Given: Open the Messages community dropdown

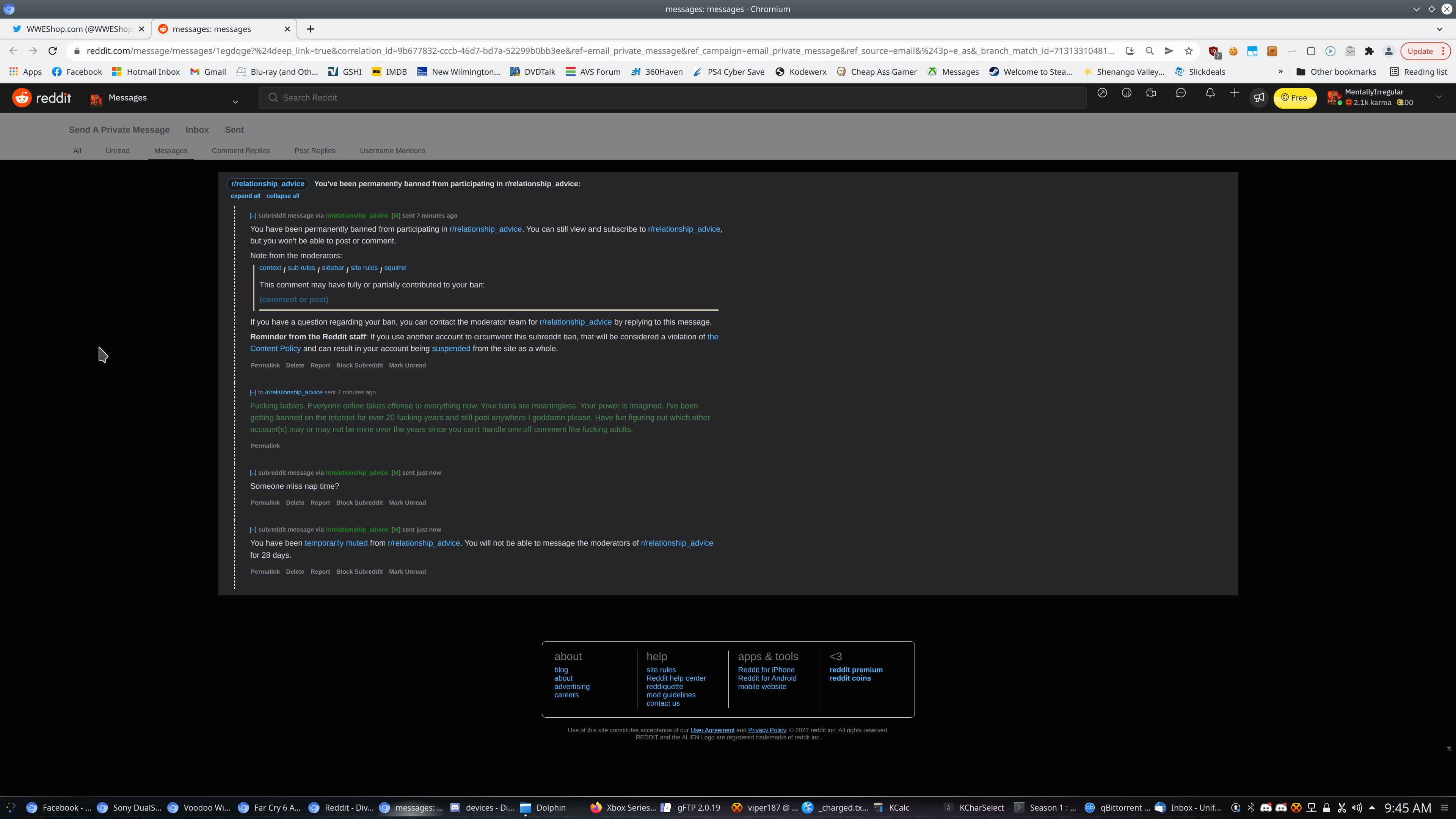Looking at the screenshot, I should [x=235, y=102].
